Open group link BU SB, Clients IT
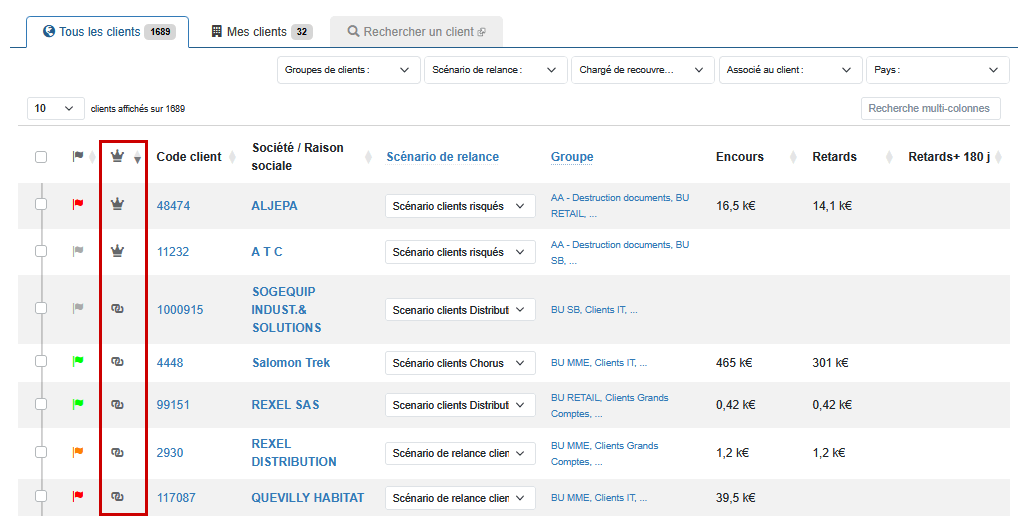Image resolution: width=1030 pixels, height=516 pixels. tap(594, 309)
